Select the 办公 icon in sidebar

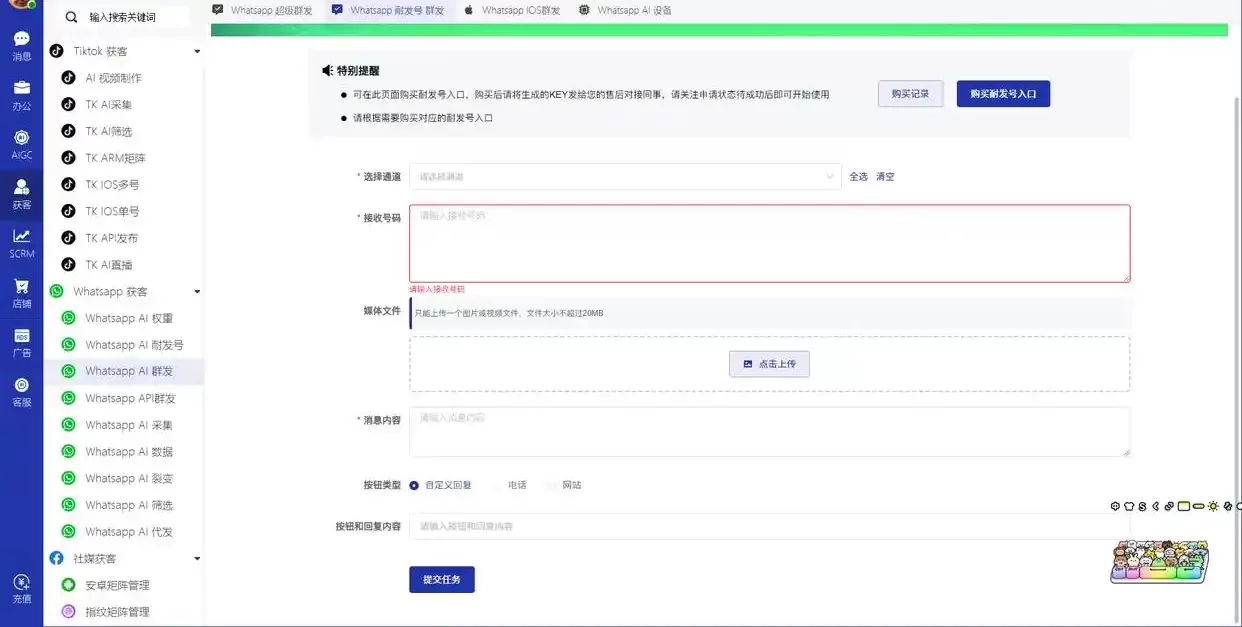pyautogui.click(x=21, y=95)
